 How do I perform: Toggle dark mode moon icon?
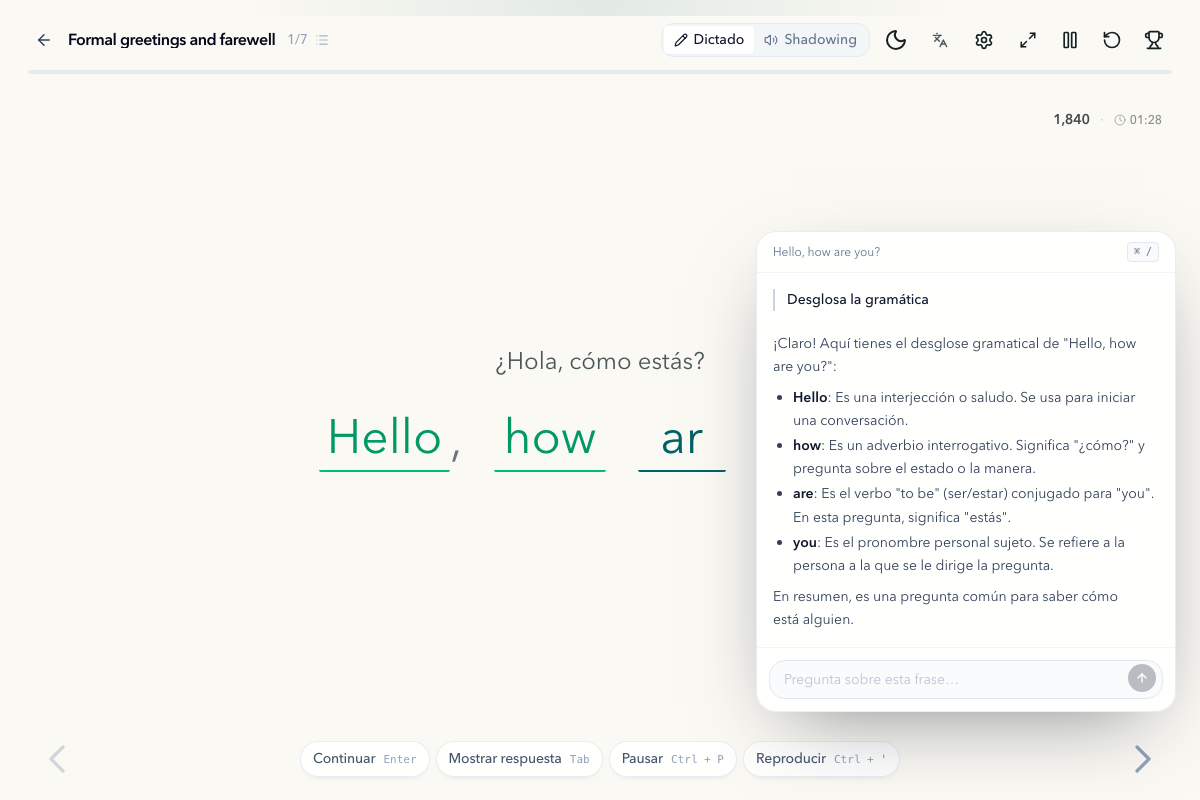(896, 40)
